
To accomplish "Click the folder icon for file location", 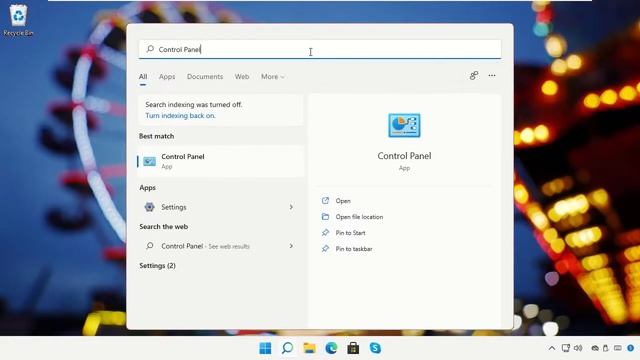I will coord(325,216).
